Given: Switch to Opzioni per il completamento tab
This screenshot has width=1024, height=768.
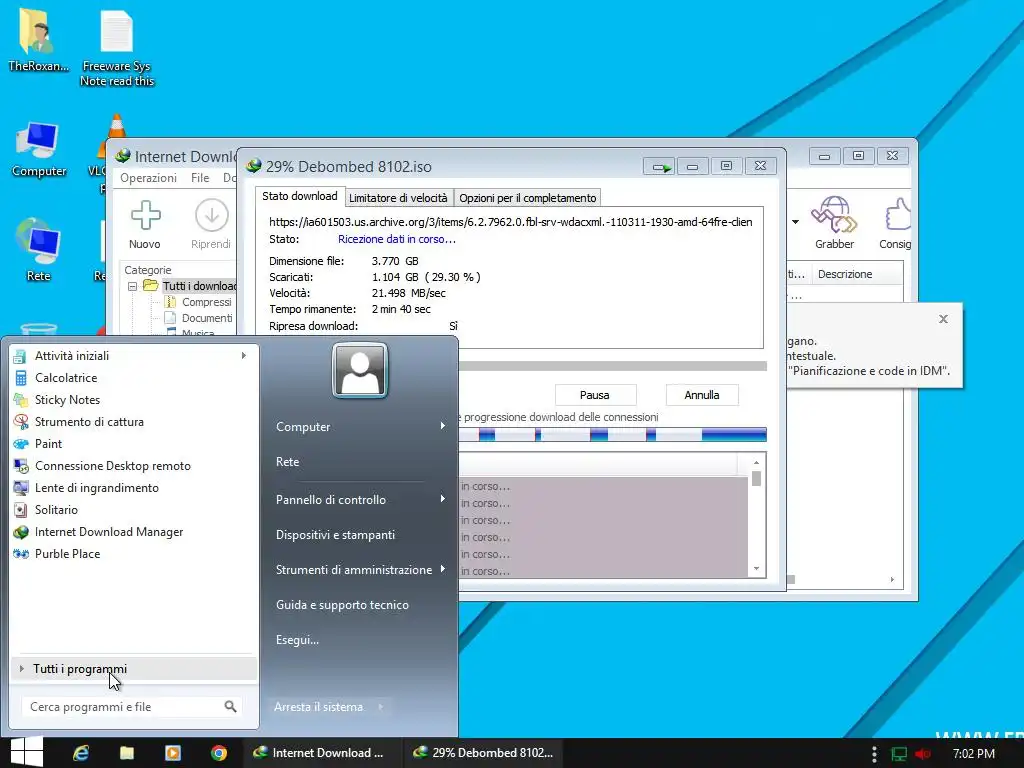Looking at the screenshot, I should tap(528, 198).
